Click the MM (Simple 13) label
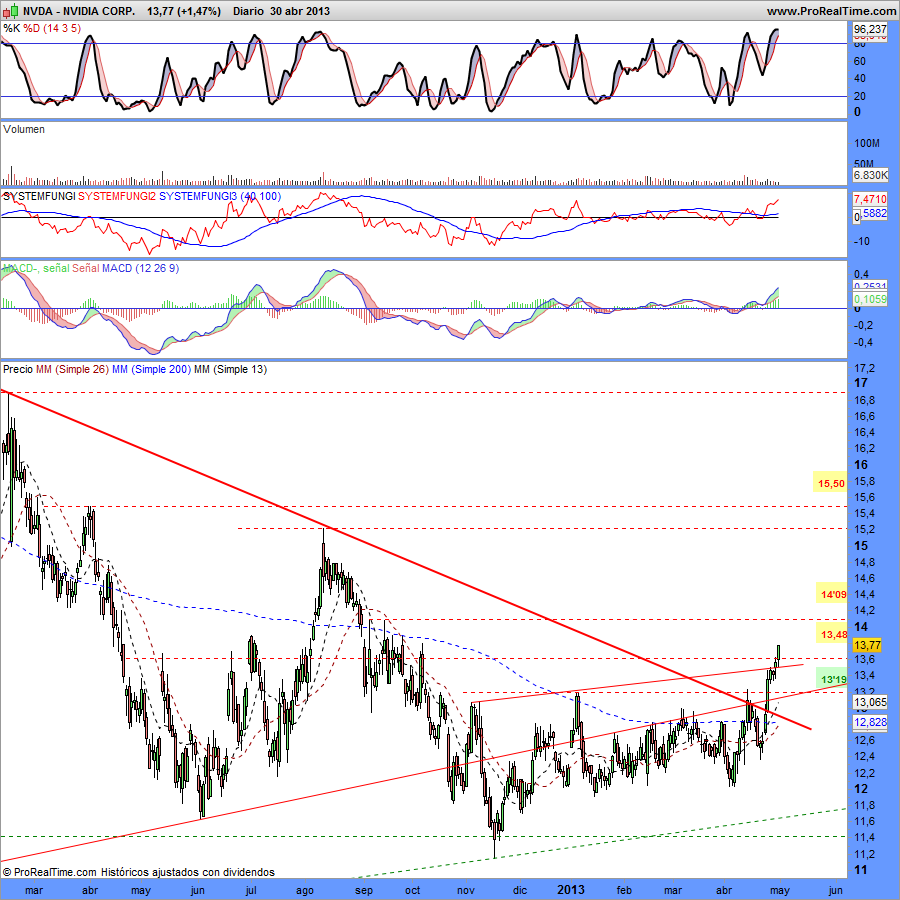 [x=230, y=369]
